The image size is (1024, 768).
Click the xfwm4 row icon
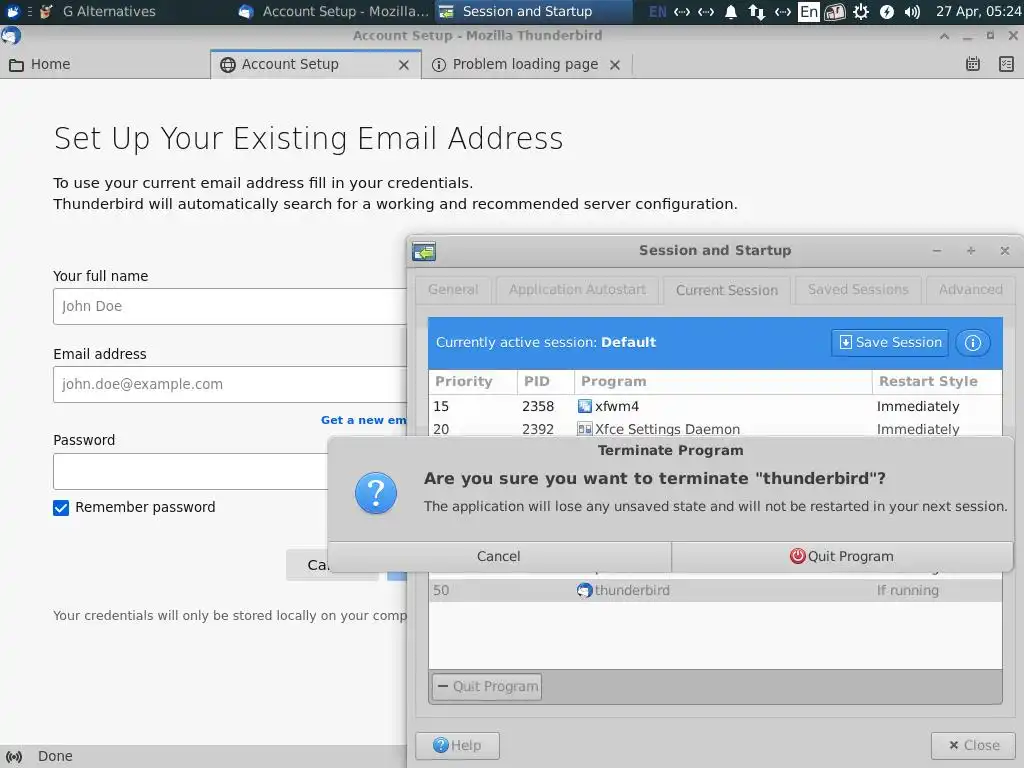[x=584, y=406]
